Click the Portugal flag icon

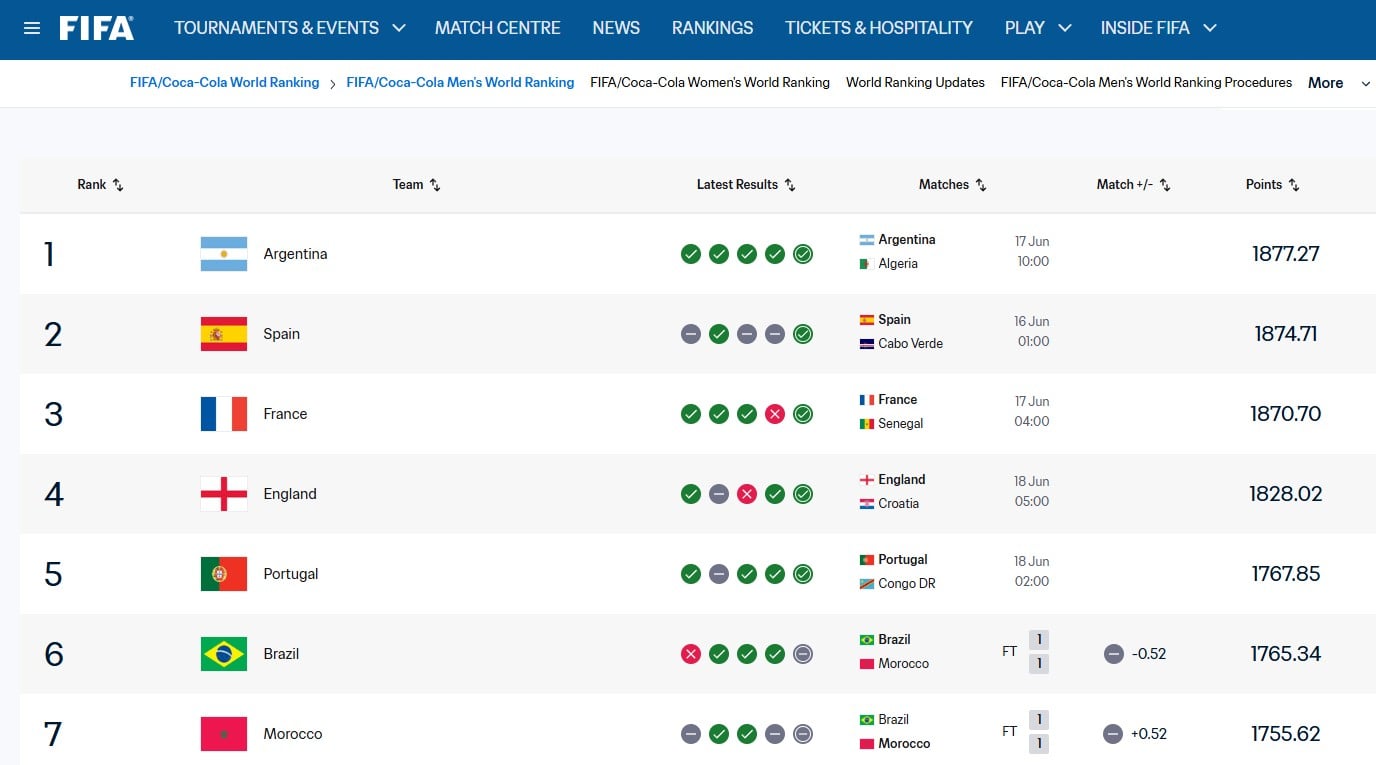tap(224, 574)
